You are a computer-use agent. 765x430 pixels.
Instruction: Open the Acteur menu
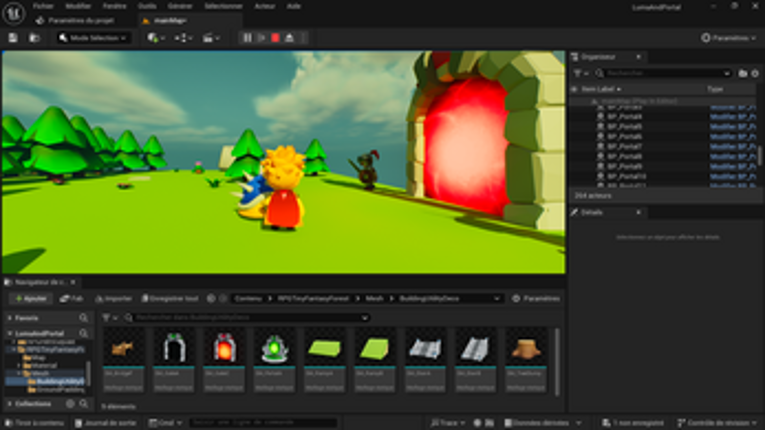(264, 6)
